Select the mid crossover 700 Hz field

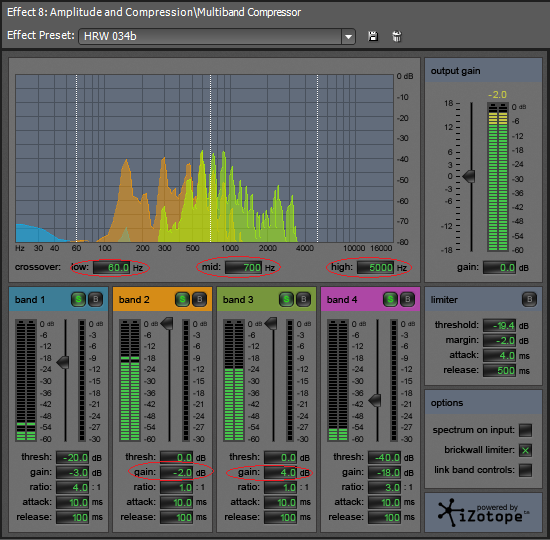tap(244, 268)
